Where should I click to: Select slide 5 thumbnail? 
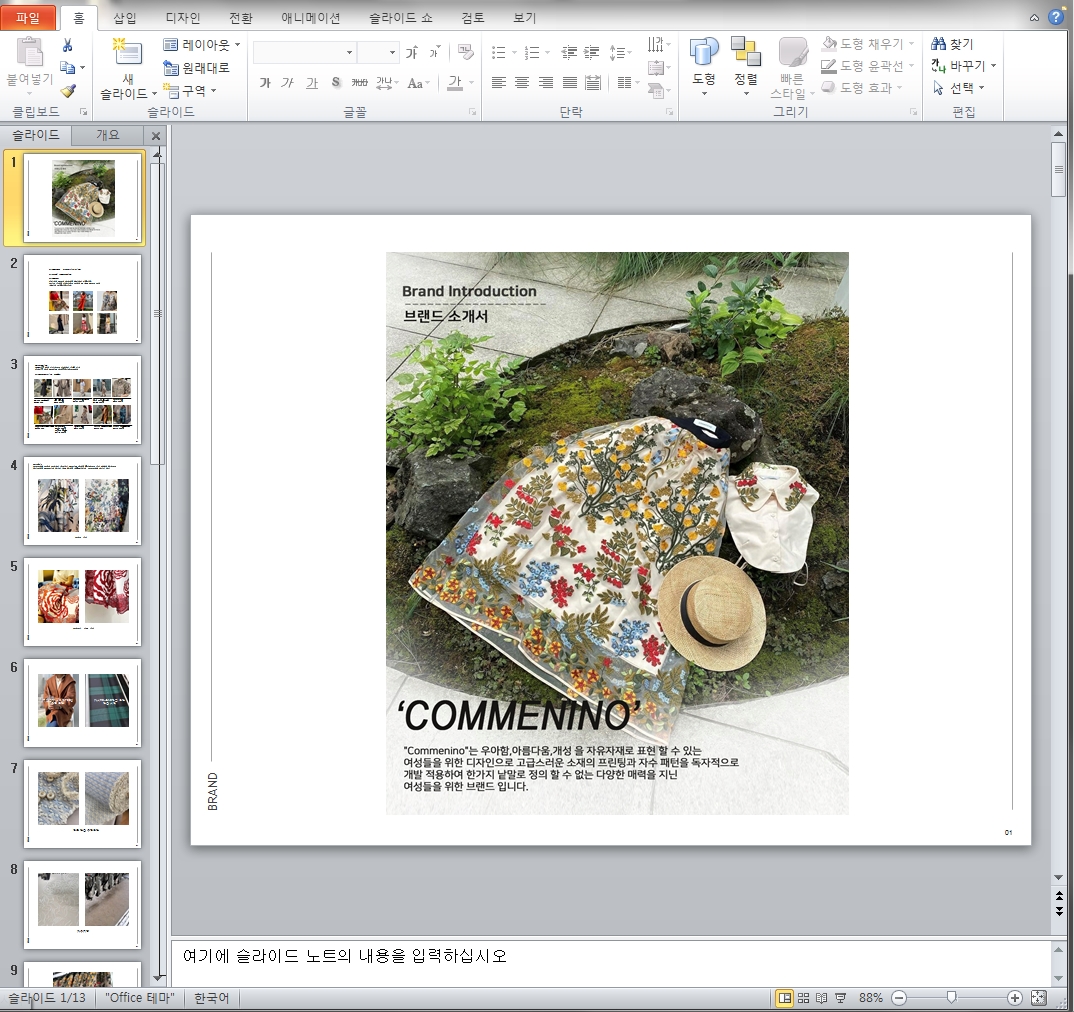click(x=82, y=601)
